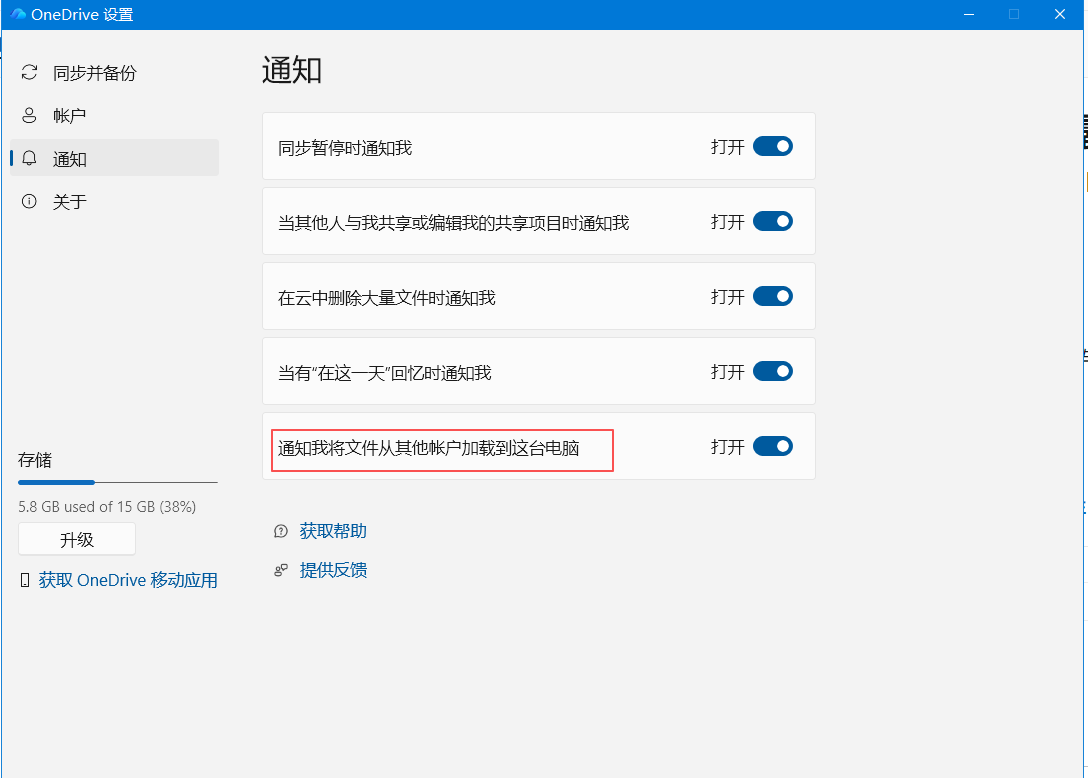Click the info circle icon beside 关于
The height and width of the screenshot is (778, 1088).
pyautogui.click(x=29, y=201)
